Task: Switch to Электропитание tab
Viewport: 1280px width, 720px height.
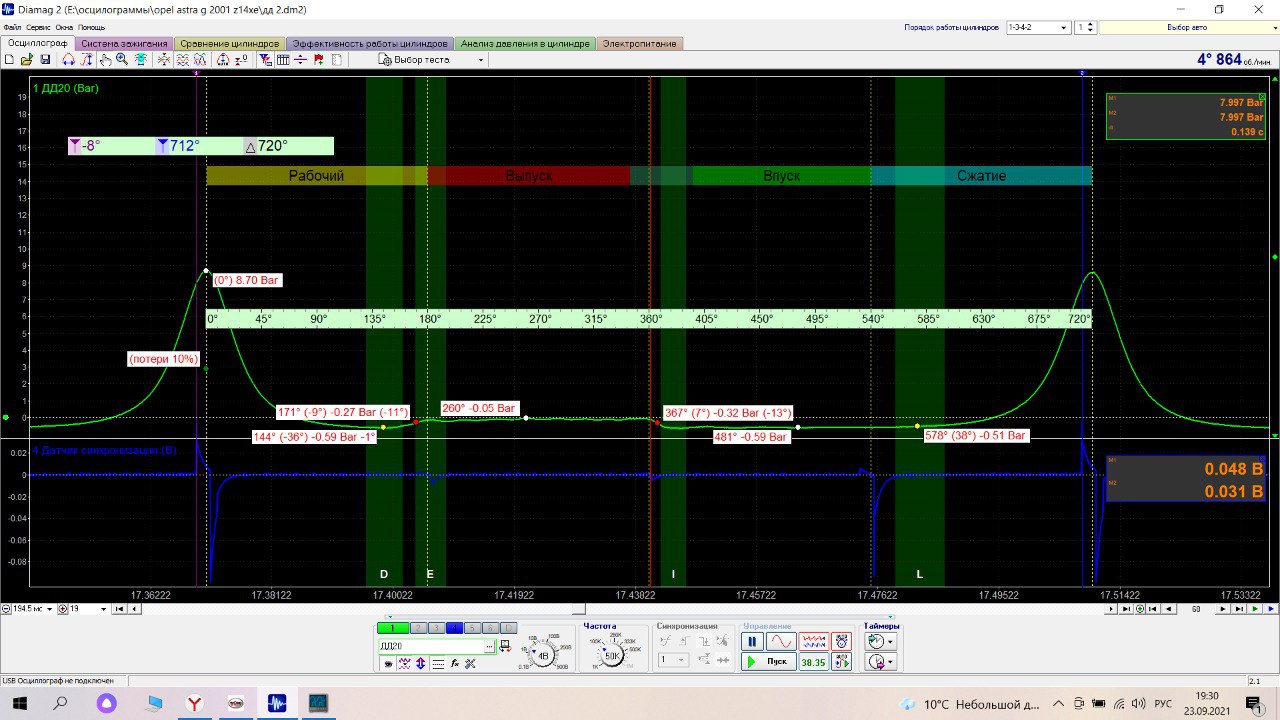Action: click(639, 44)
